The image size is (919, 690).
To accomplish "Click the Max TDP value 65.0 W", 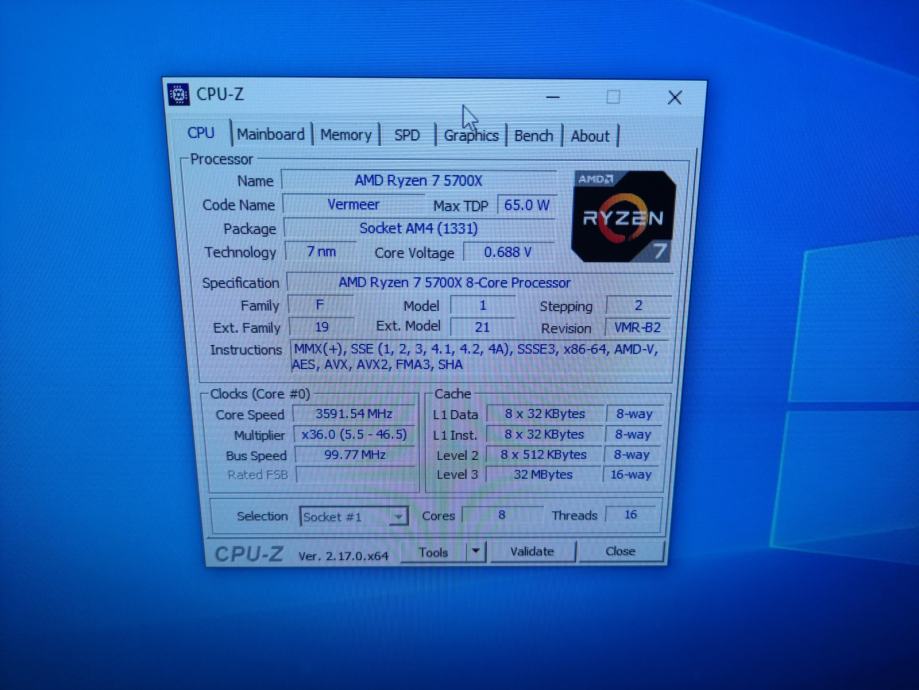I will coord(526,205).
